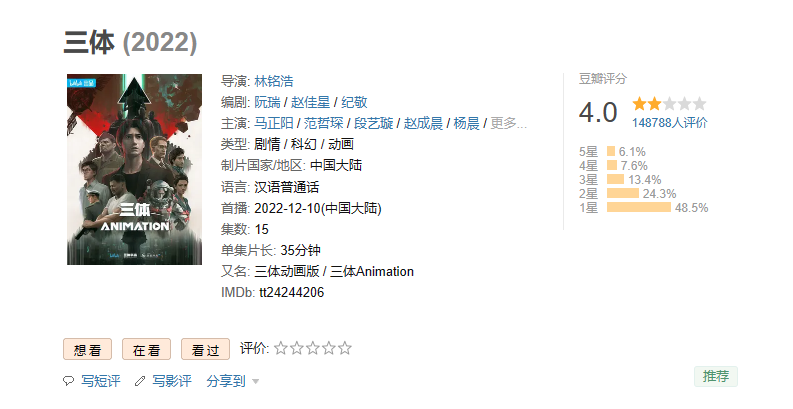Screen dimensions: 793x409
Task: Rate five stars in 评价 row
Action: click(344, 348)
